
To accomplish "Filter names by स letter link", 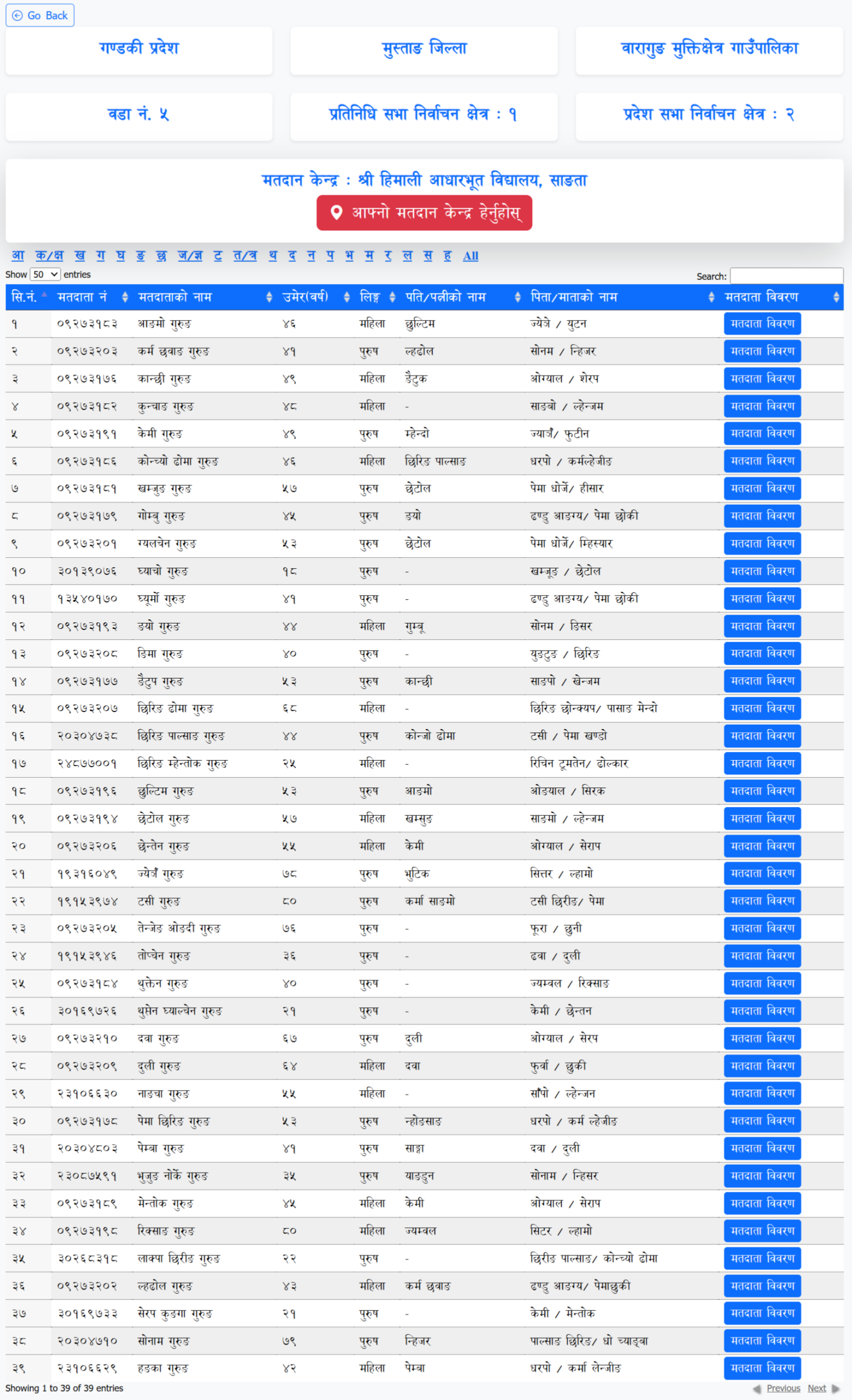I will [428, 256].
